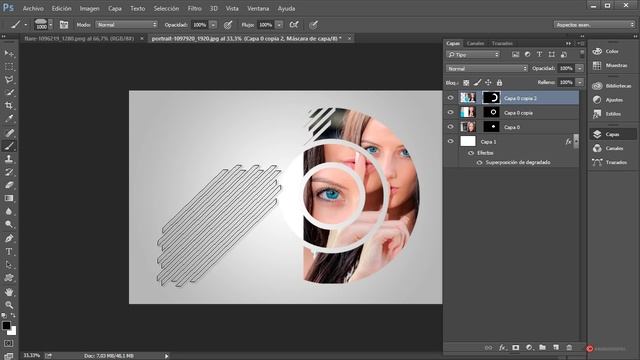Select layer mask thumbnail of Capa 0 copia
Screen dimensions: 640x360
click(x=491, y=112)
